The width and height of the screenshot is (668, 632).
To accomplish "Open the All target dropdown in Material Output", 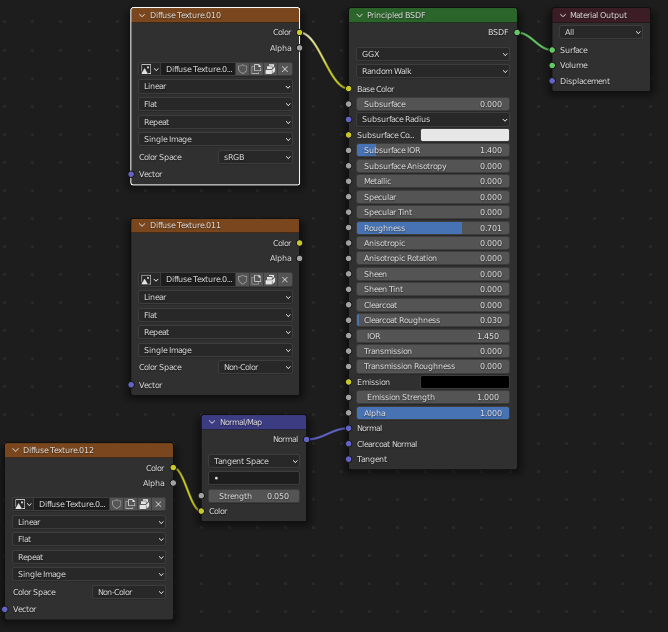I will (x=601, y=32).
